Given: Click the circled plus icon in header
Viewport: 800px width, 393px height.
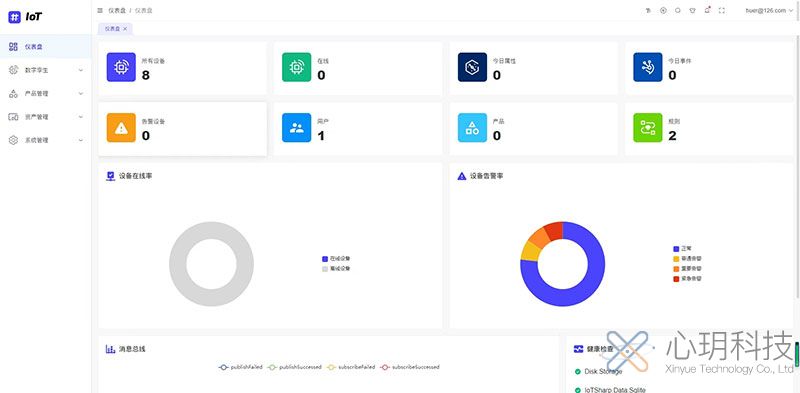Looking at the screenshot, I should 663,10.
